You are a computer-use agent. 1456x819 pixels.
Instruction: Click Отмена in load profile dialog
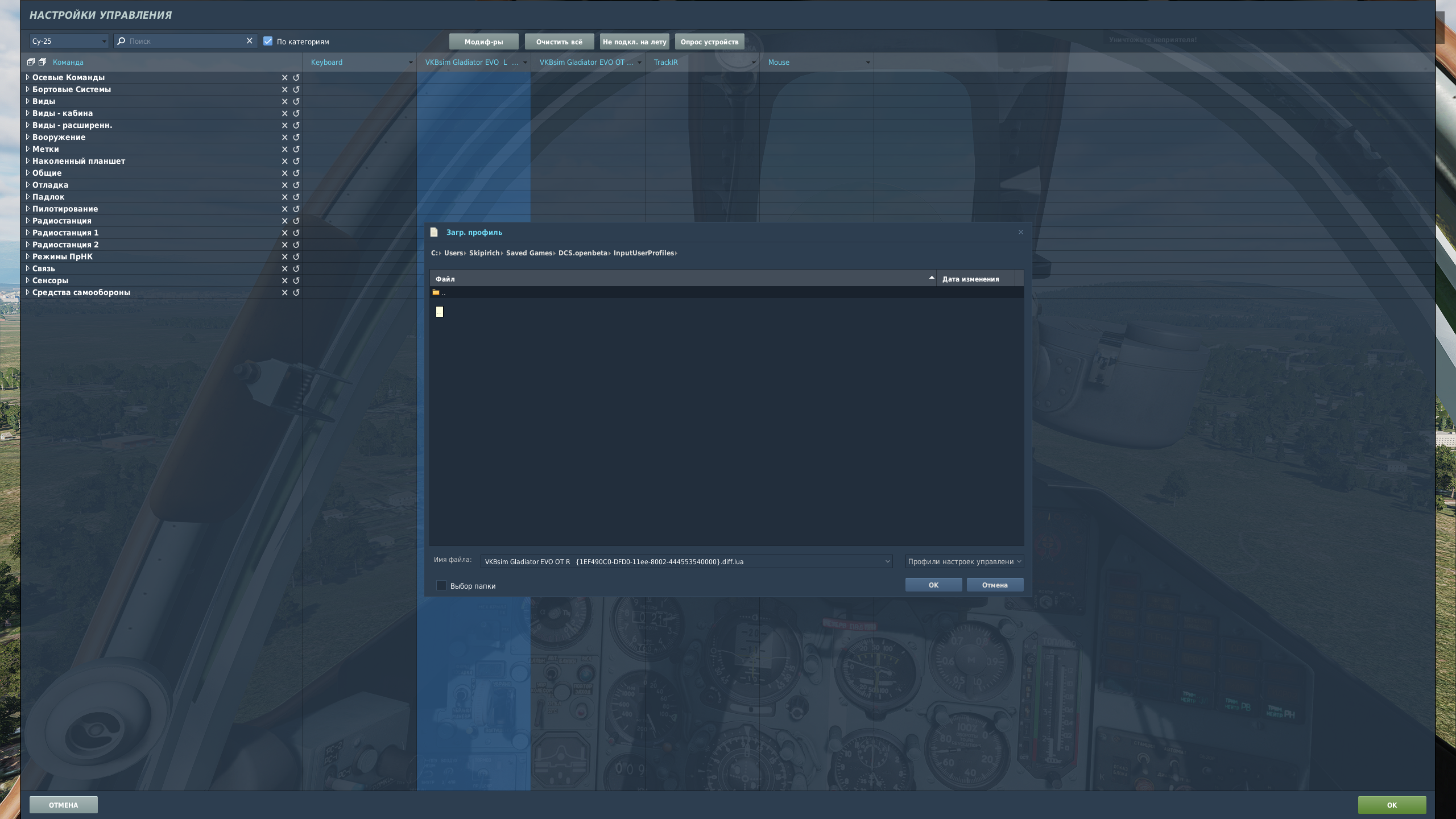(995, 585)
